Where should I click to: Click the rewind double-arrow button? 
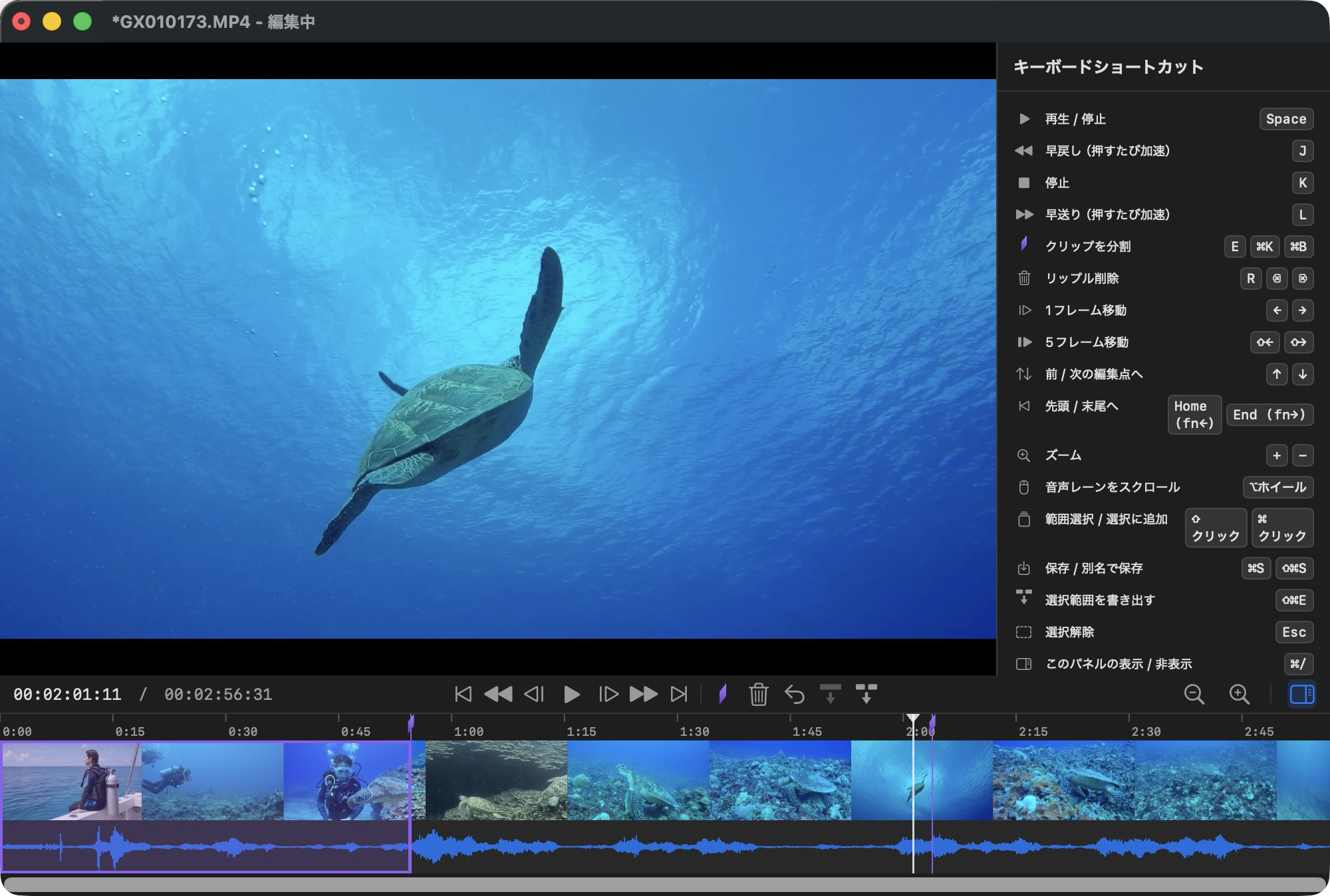498,694
